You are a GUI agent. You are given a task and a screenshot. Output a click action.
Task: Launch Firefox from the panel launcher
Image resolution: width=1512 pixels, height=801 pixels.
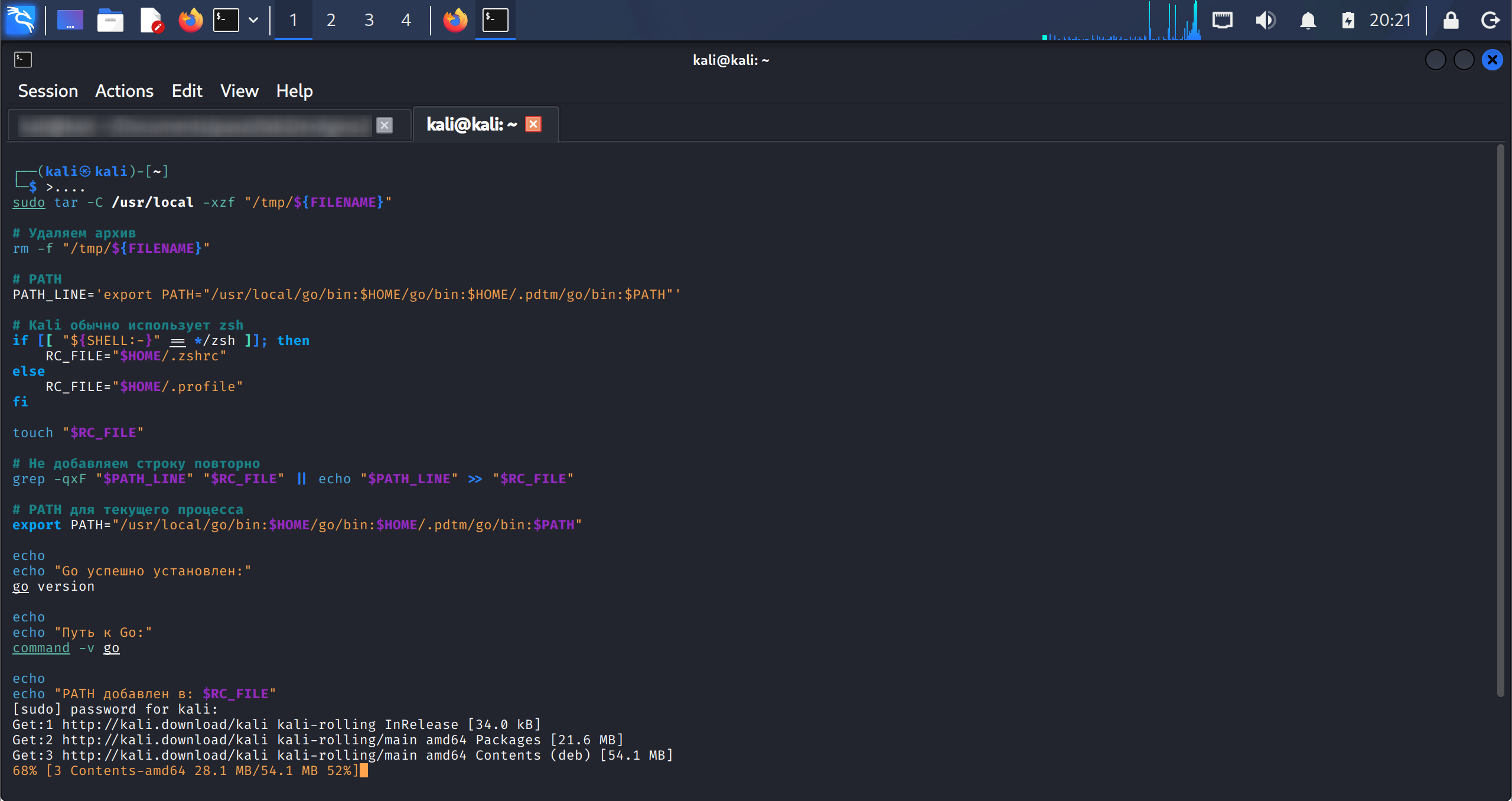pyautogui.click(x=190, y=20)
